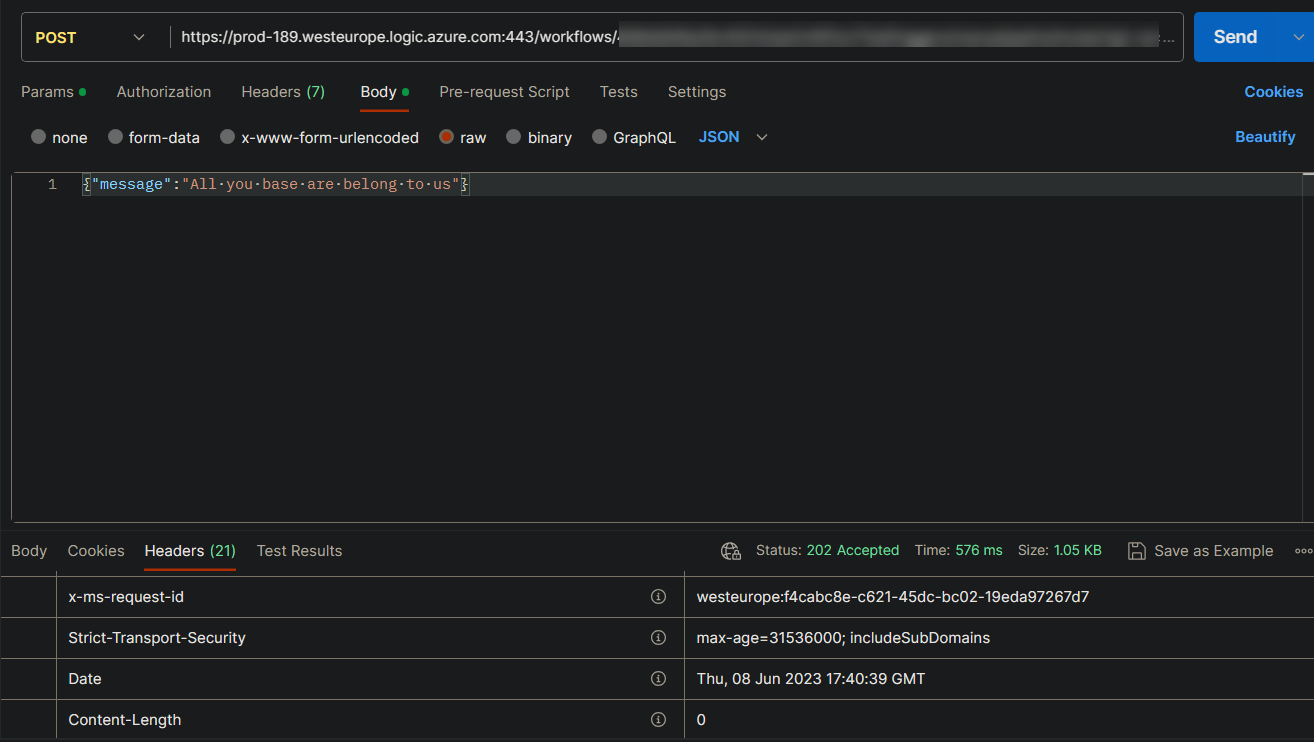This screenshot has height=742, width=1314.
Task: Open the Headers (21) response tab
Action: pyautogui.click(x=189, y=550)
